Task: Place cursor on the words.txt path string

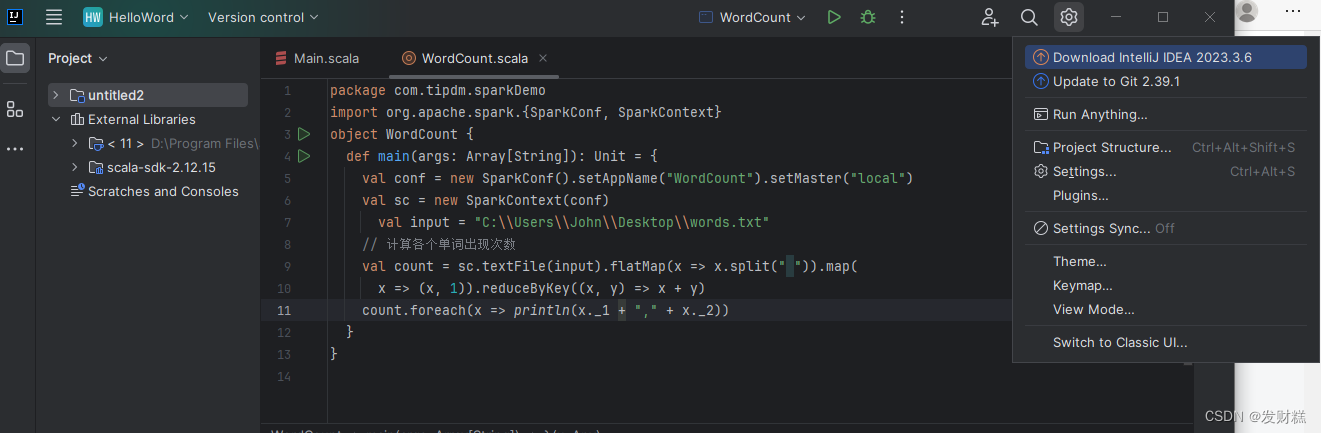Action: click(x=621, y=222)
